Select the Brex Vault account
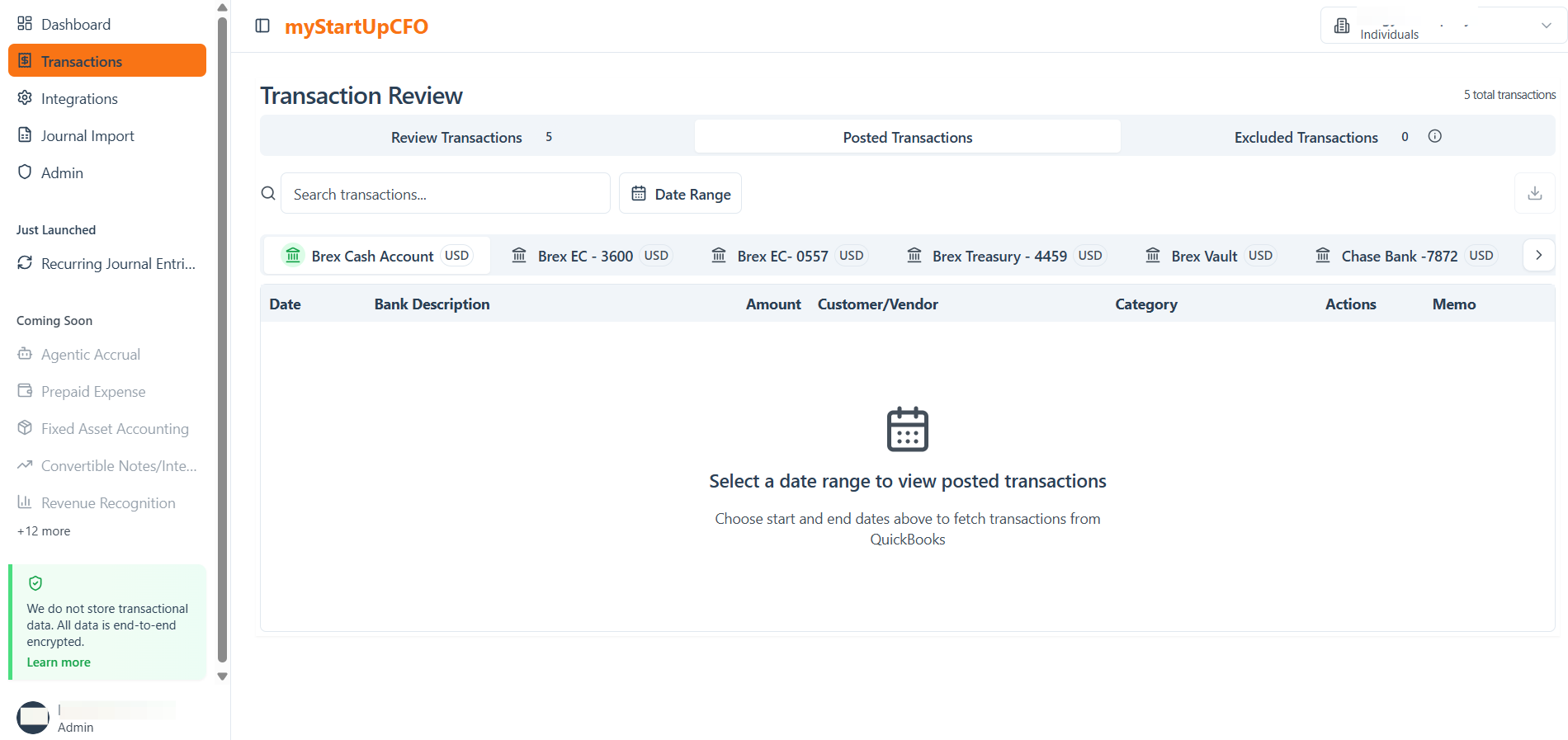This screenshot has width=1568, height=740. (1211, 256)
